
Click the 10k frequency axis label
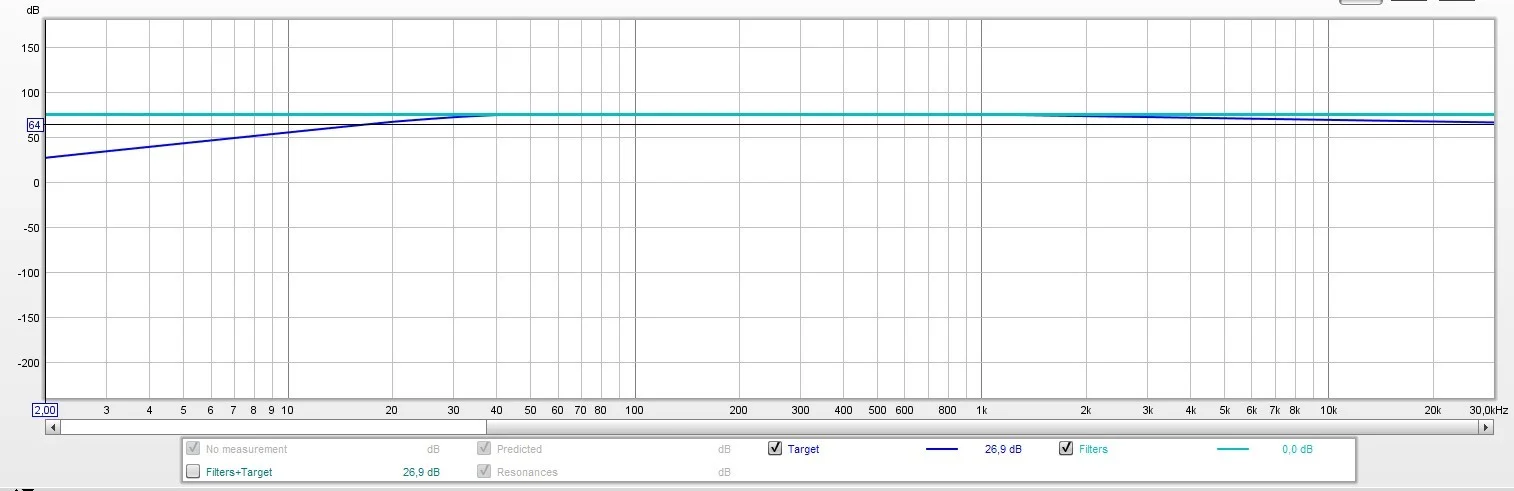coord(1328,410)
